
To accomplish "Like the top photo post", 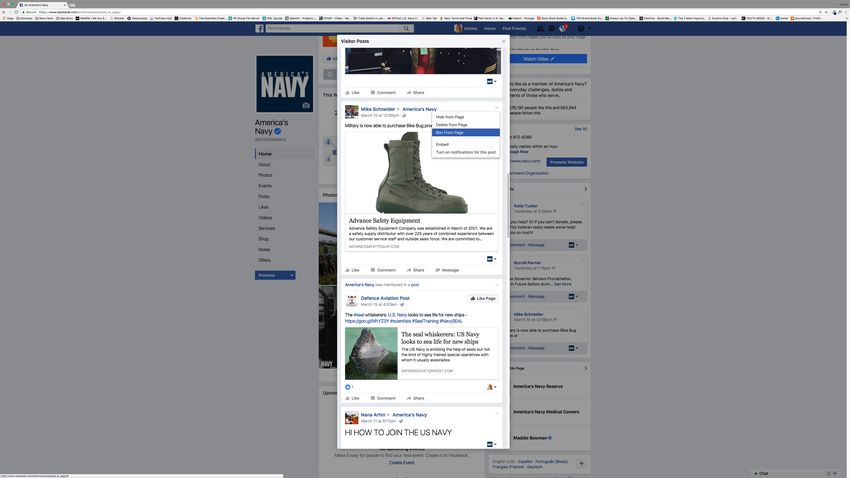I will tap(352, 93).
